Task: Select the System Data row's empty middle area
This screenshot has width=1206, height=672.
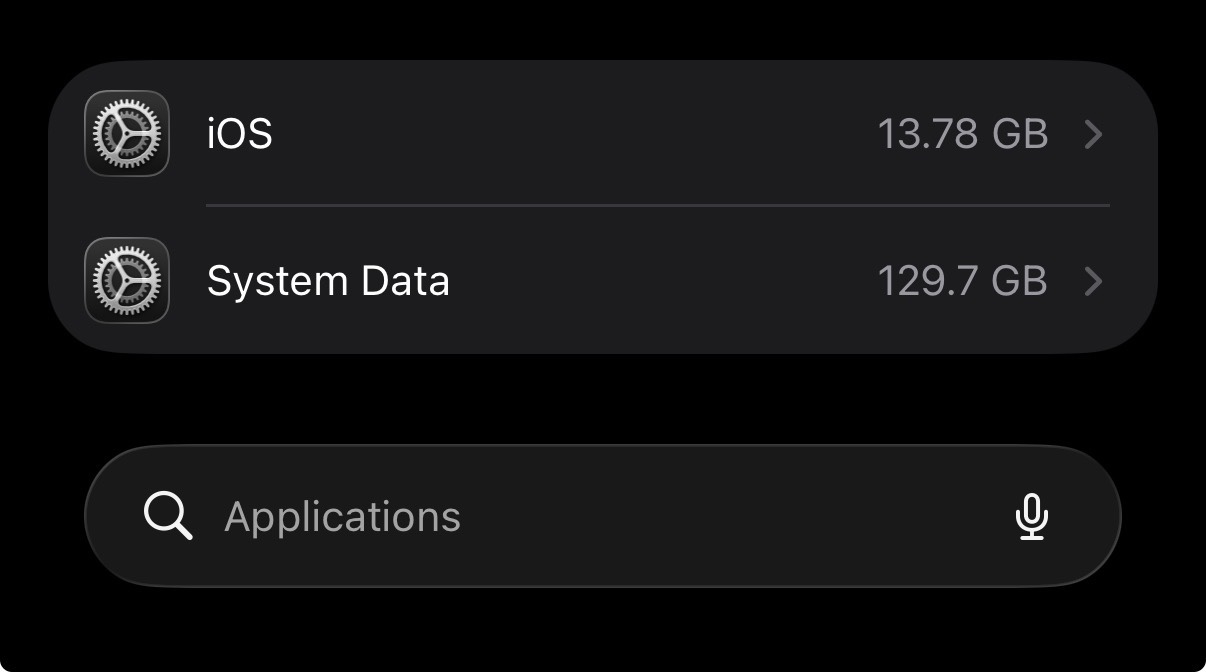Action: [x=660, y=281]
